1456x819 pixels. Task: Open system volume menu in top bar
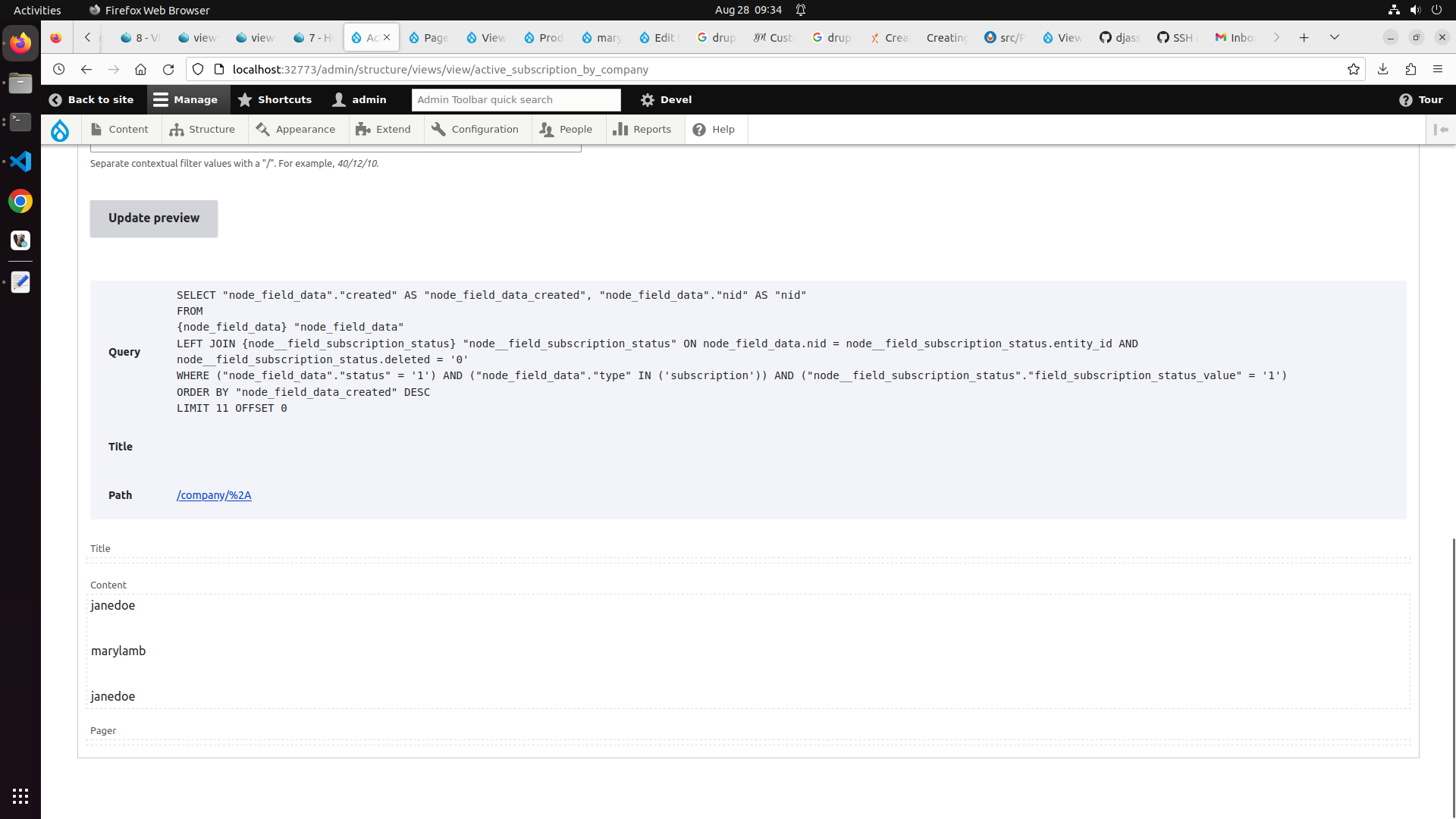[1415, 10]
